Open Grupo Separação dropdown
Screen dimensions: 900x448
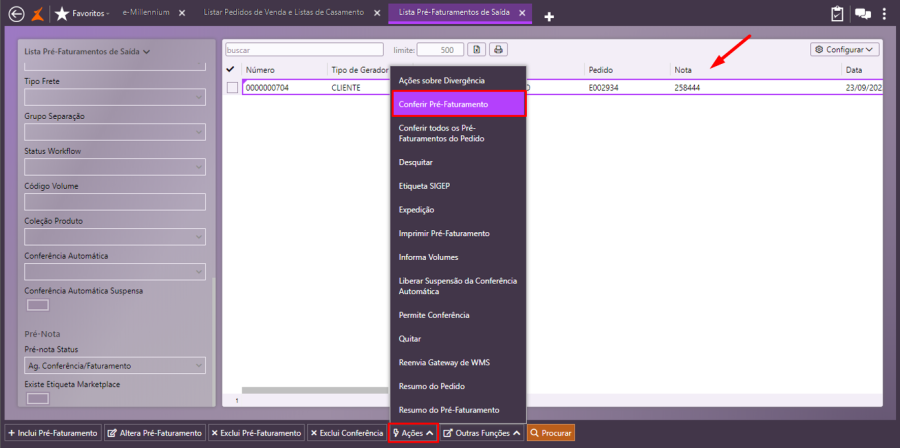[x=115, y=132]
